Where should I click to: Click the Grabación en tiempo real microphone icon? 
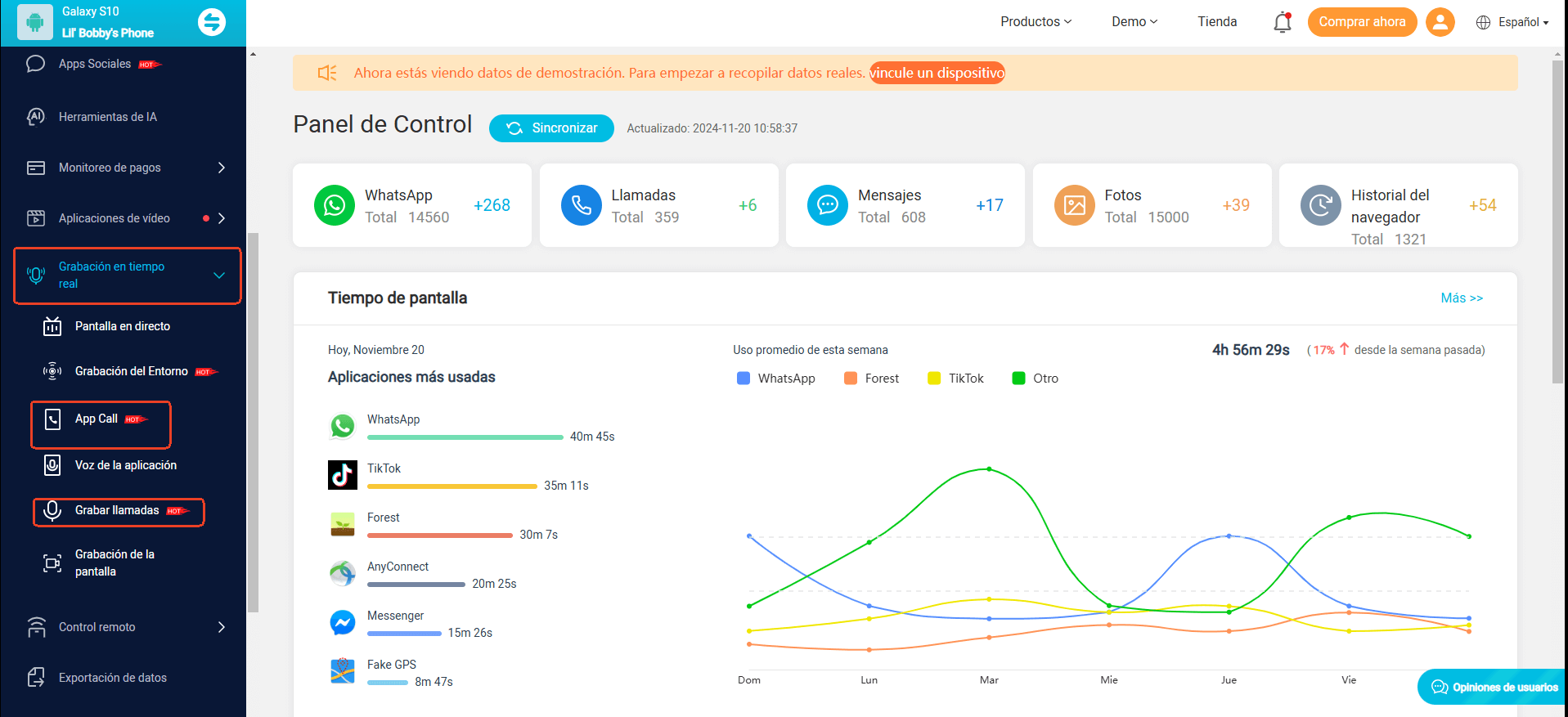(x=36, y=276)
